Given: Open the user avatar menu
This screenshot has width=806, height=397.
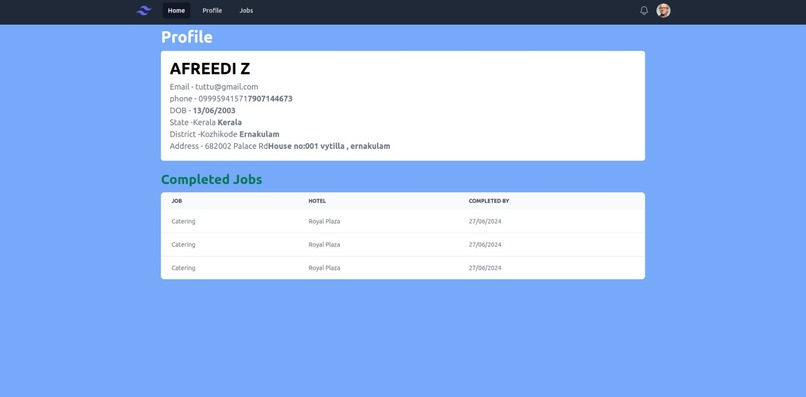Looking at the screenshot, I should (x=663, y=10).
